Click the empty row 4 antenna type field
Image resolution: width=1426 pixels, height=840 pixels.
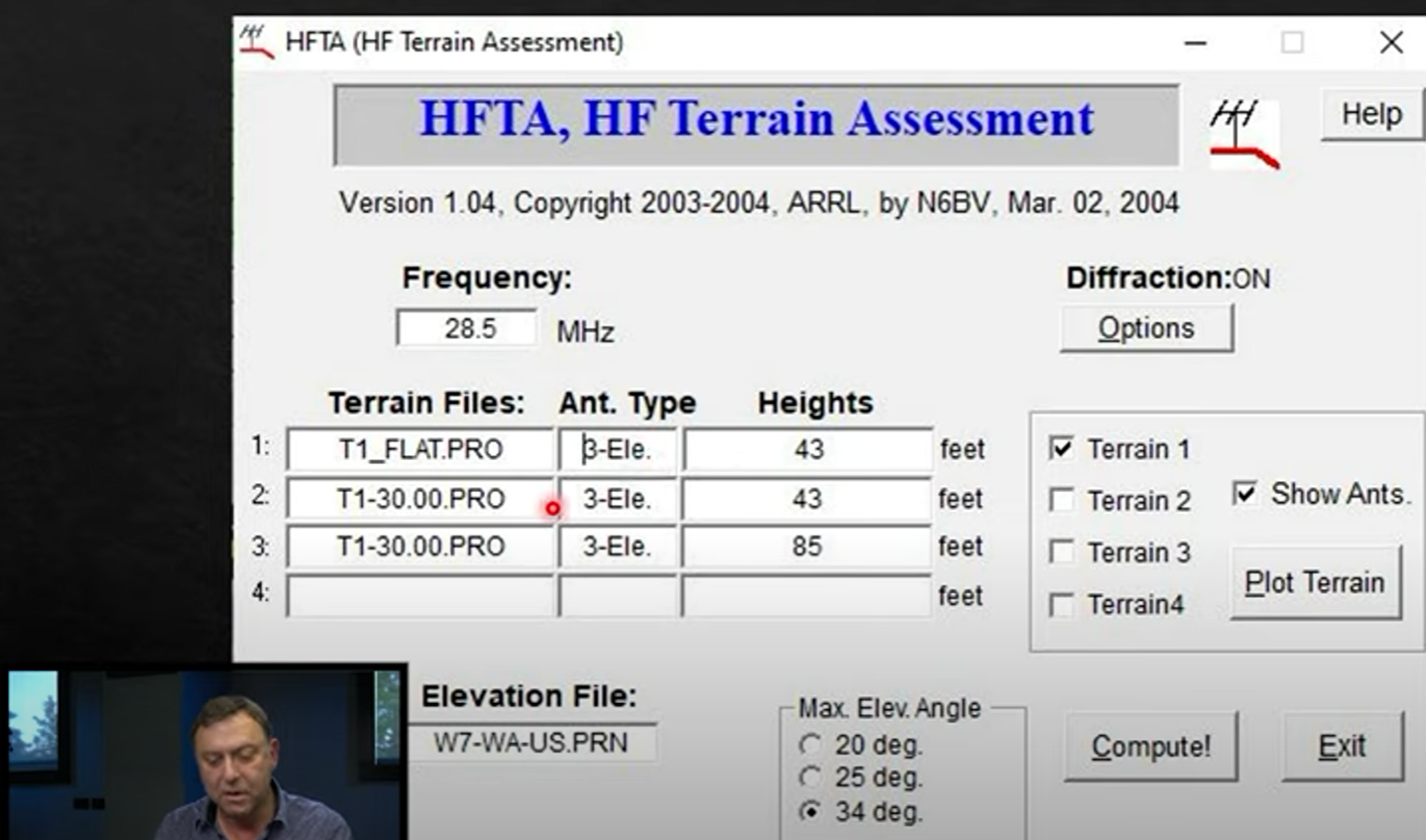[x=618, y=596]
